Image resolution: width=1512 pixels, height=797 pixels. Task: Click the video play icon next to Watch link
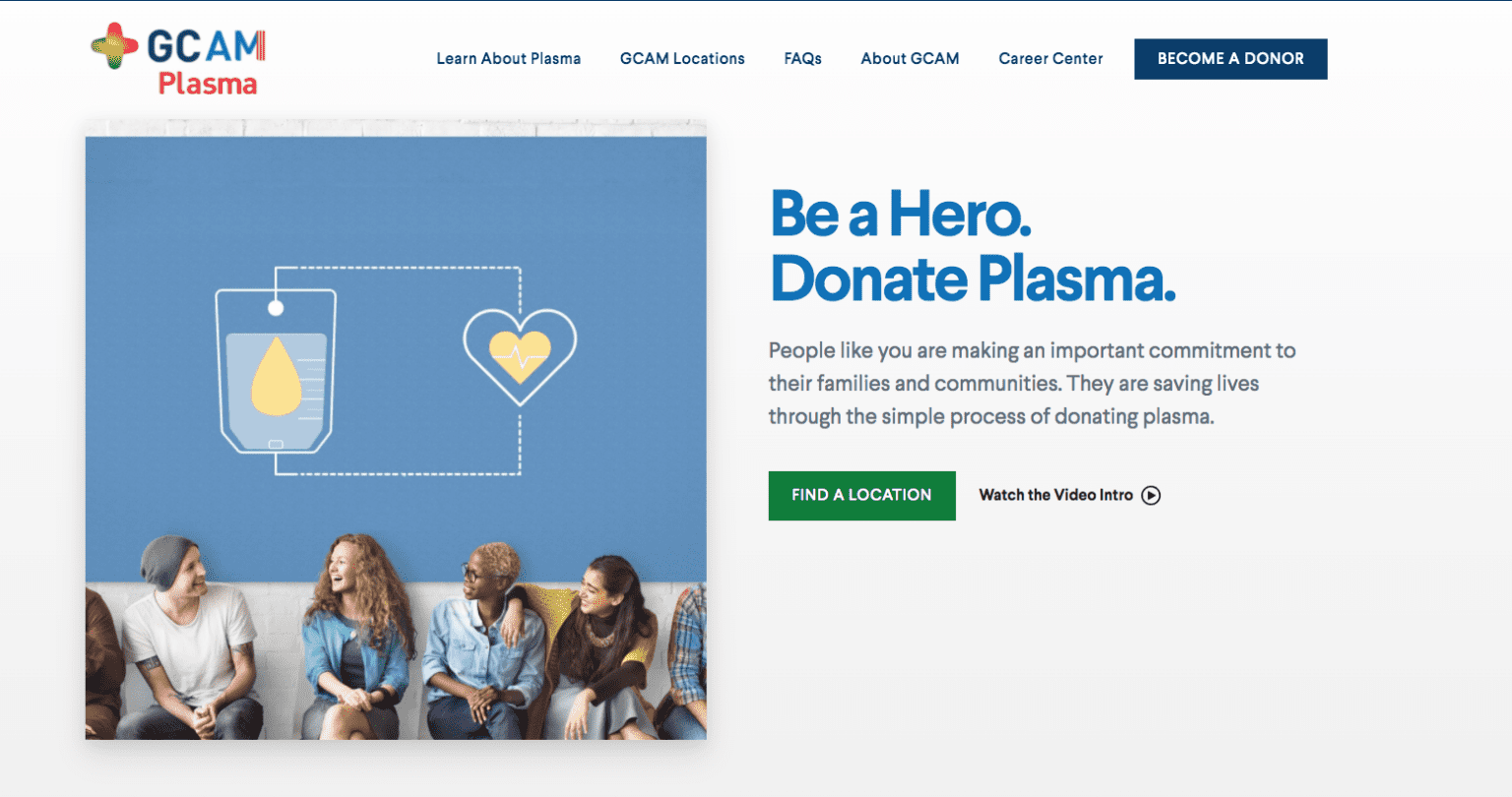(x=1150, y=495)
